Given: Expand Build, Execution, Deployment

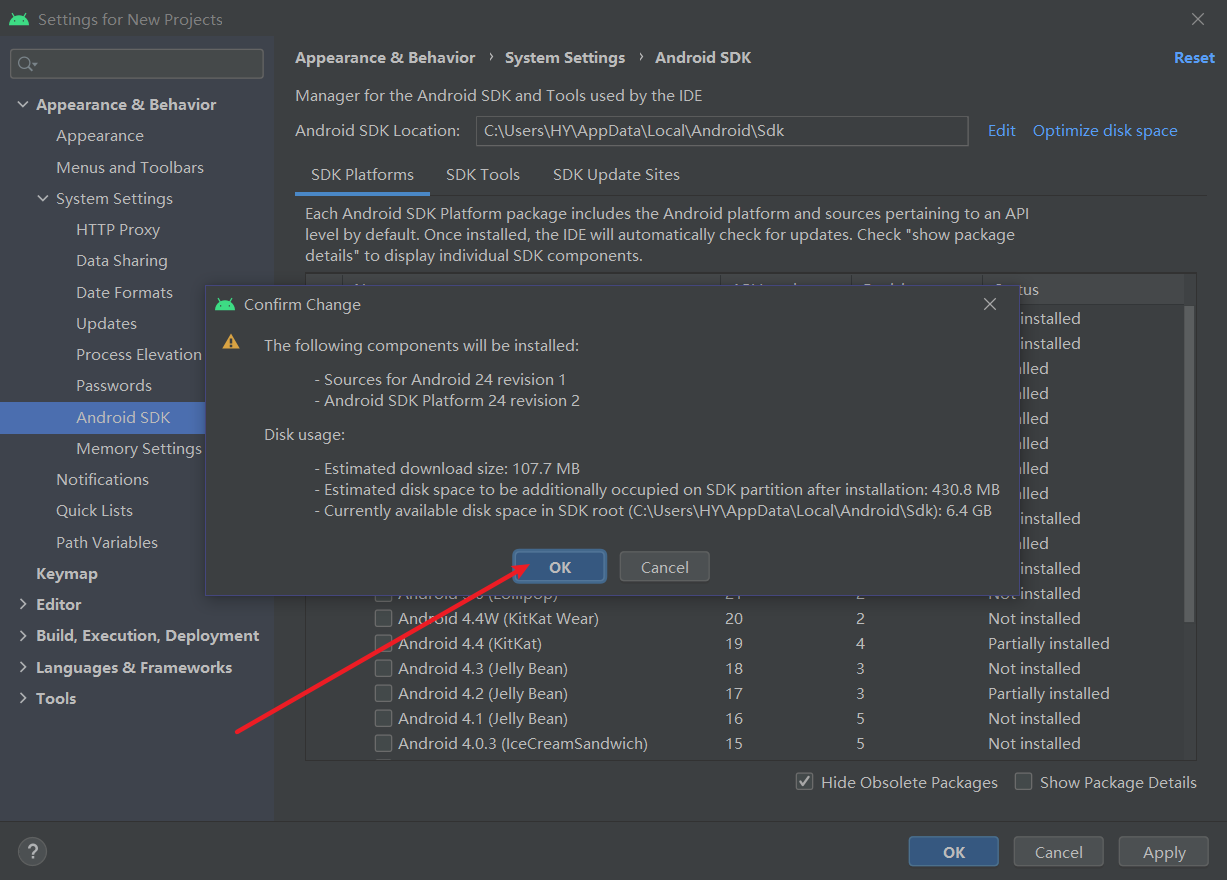Looking at the screenshot, I should [x=23, y=635].
